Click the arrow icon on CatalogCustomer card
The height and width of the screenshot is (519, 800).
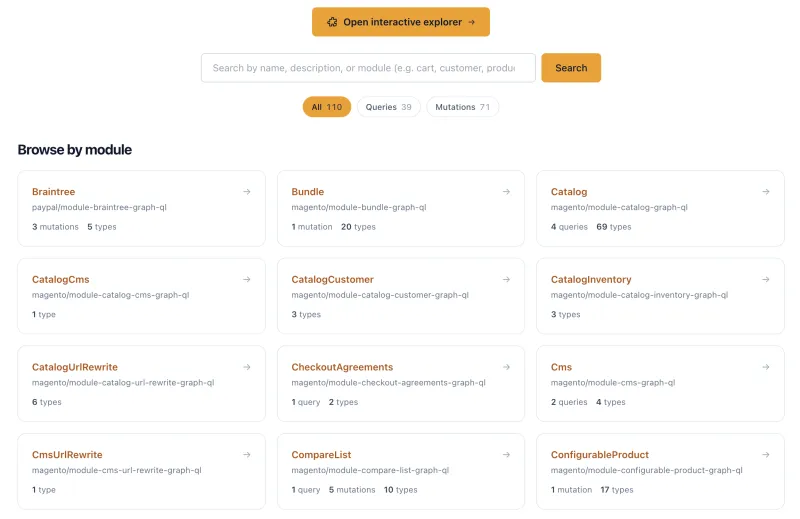[506, 280]
